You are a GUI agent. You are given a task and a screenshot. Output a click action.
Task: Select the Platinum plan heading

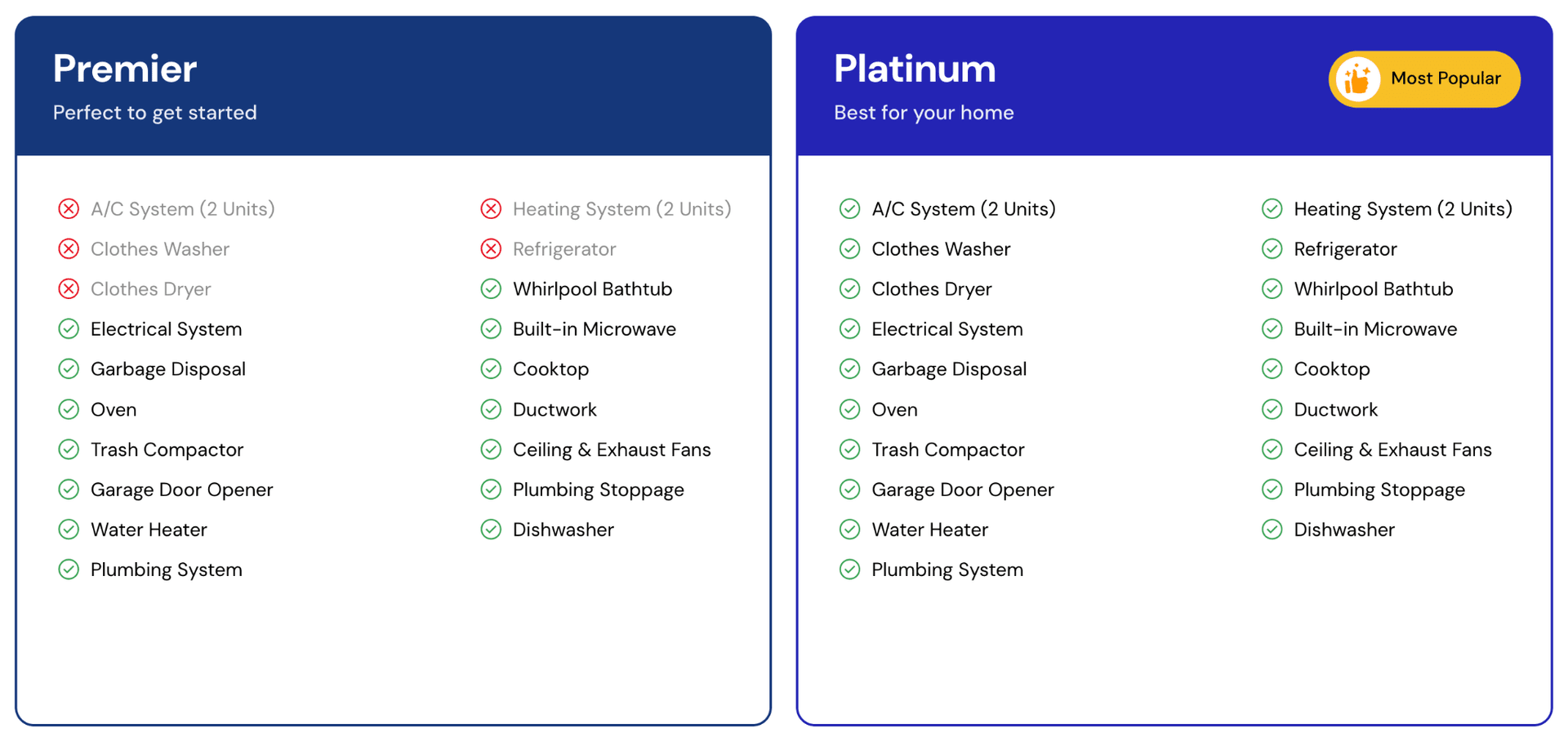click(x=915, y=69)
